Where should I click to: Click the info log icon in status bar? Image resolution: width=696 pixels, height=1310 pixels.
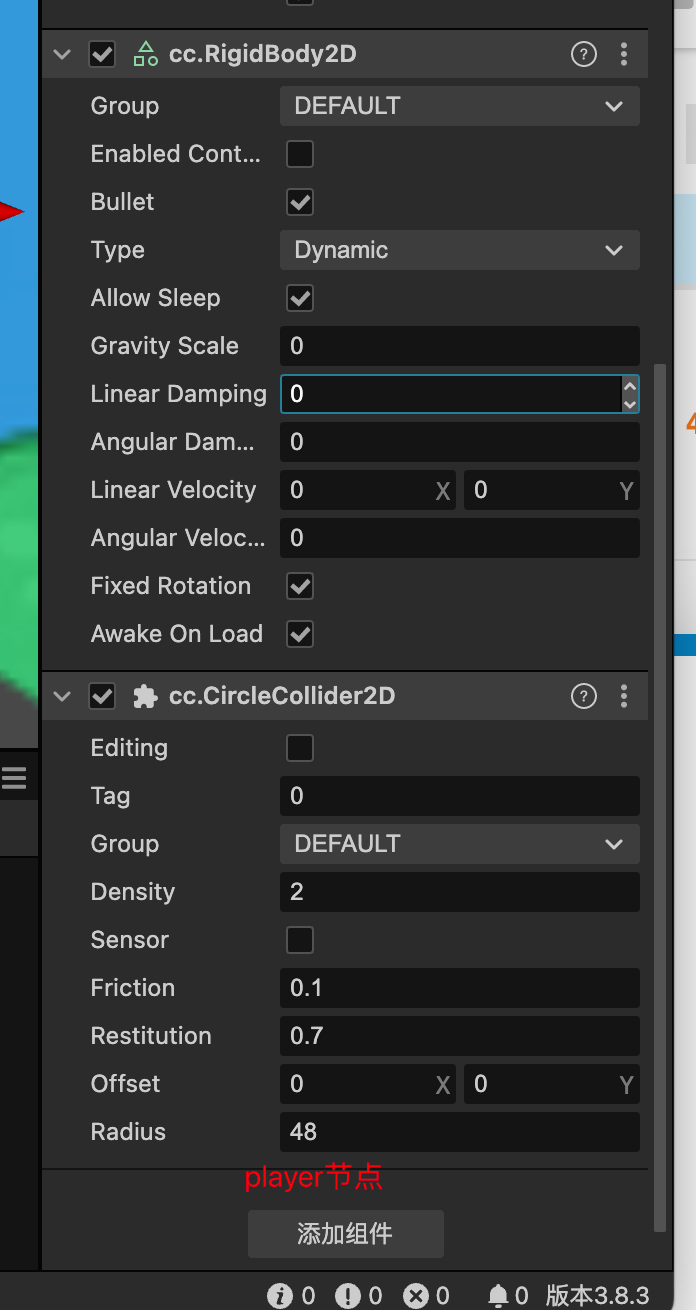(280, 1296)
